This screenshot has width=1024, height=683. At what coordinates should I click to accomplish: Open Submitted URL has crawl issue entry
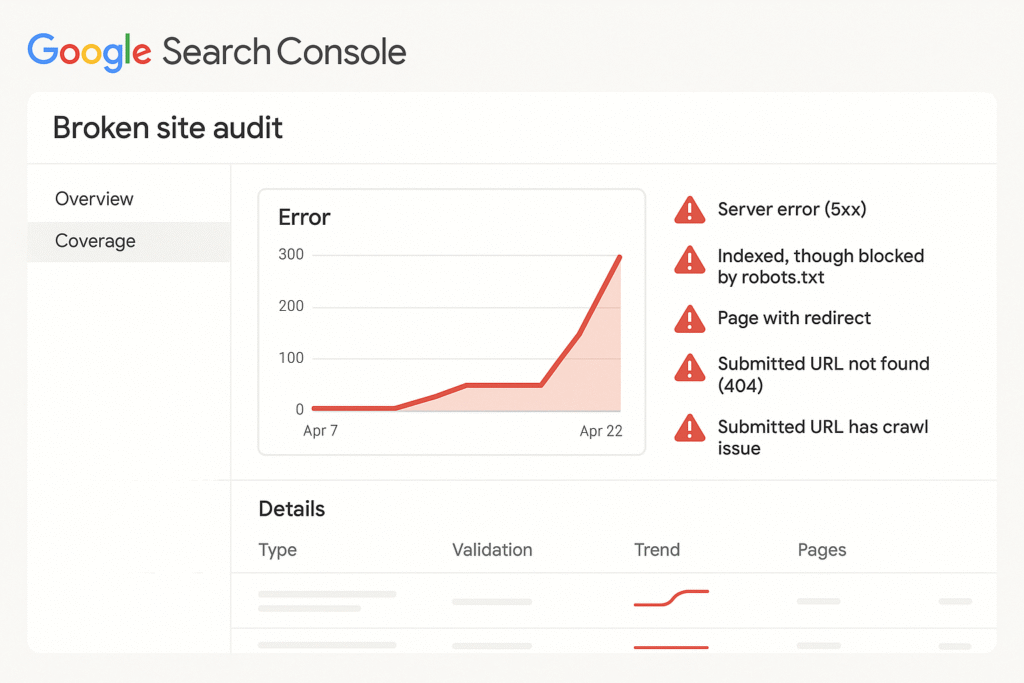(823, 437)
